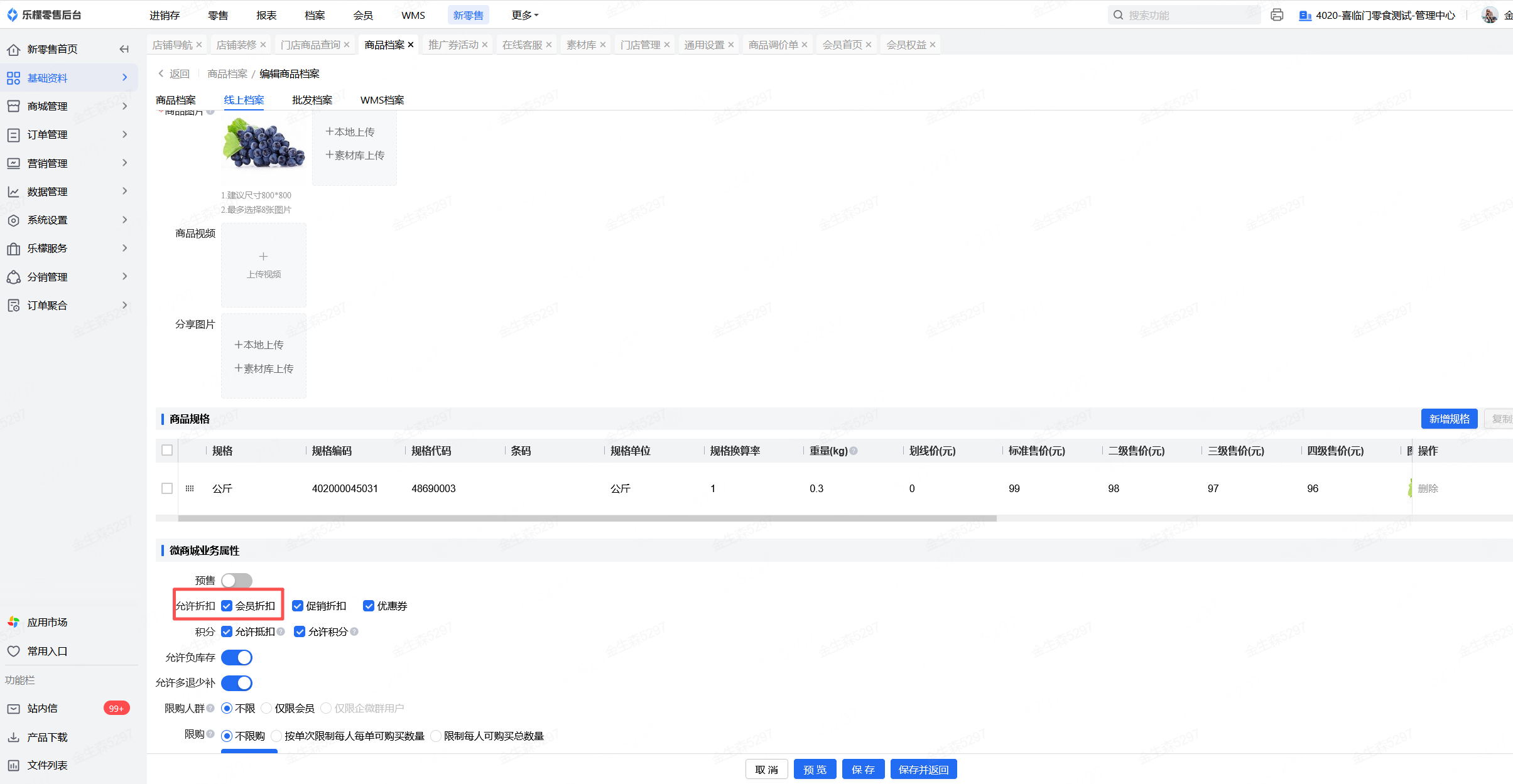The height and width of the screenshot is (784, 1513).
Task: Collapse sidebar with the fold icon
Action: pos(124,49)
